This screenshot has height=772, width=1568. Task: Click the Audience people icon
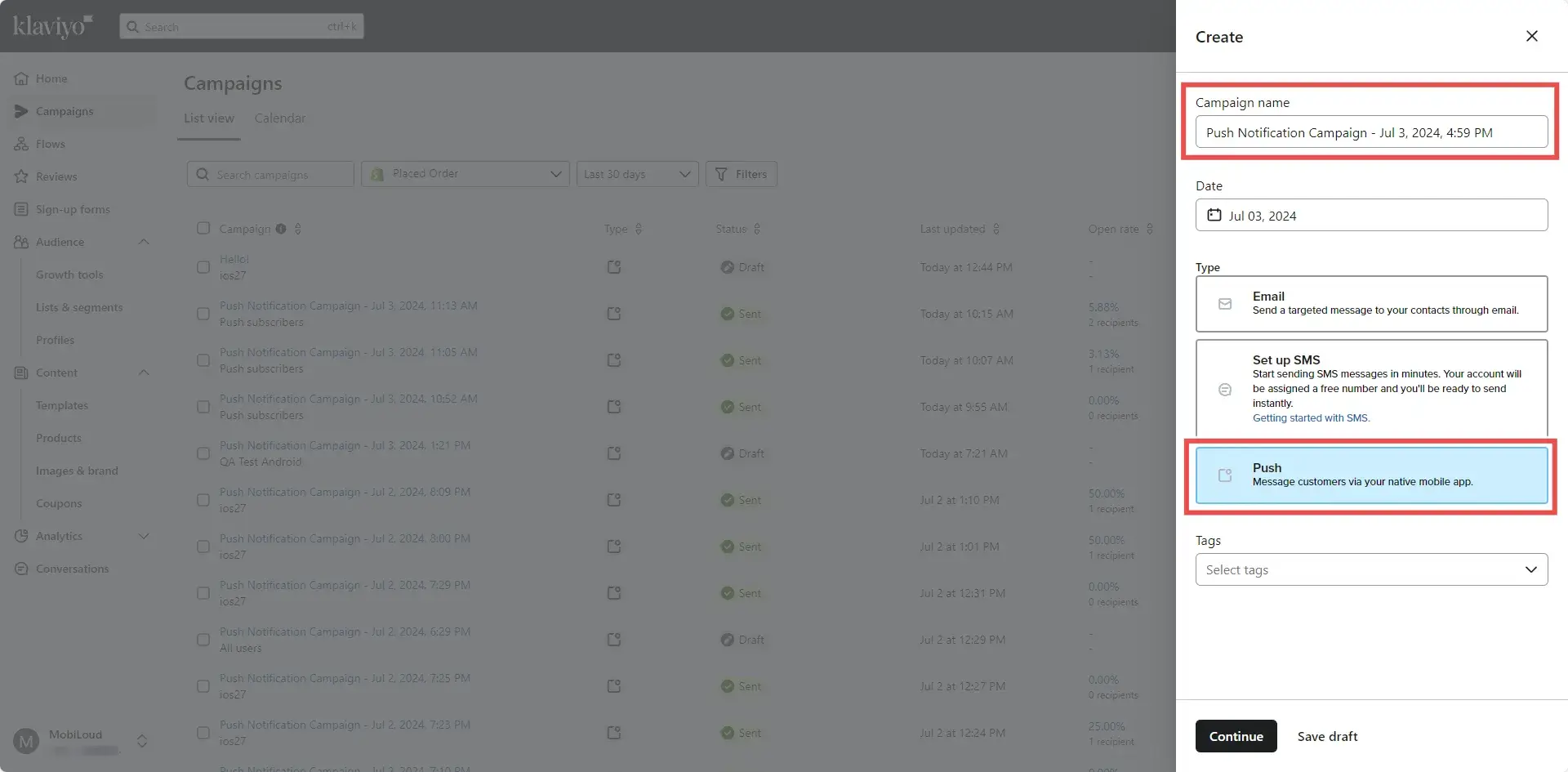click(x=21, y=242)
